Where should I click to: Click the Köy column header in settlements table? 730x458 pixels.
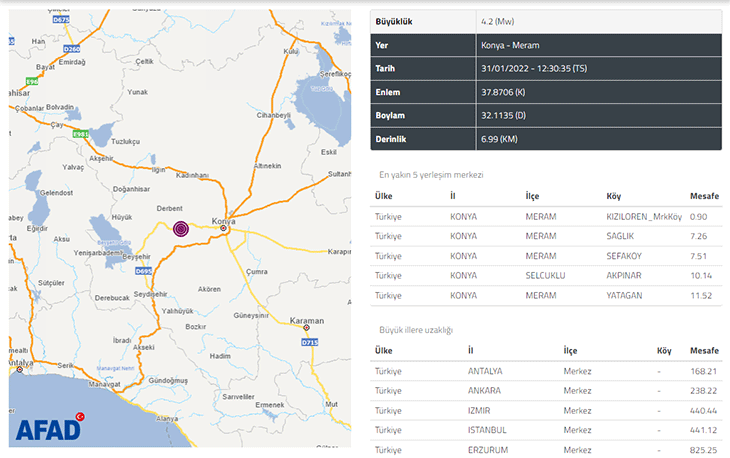pos(614,196)
